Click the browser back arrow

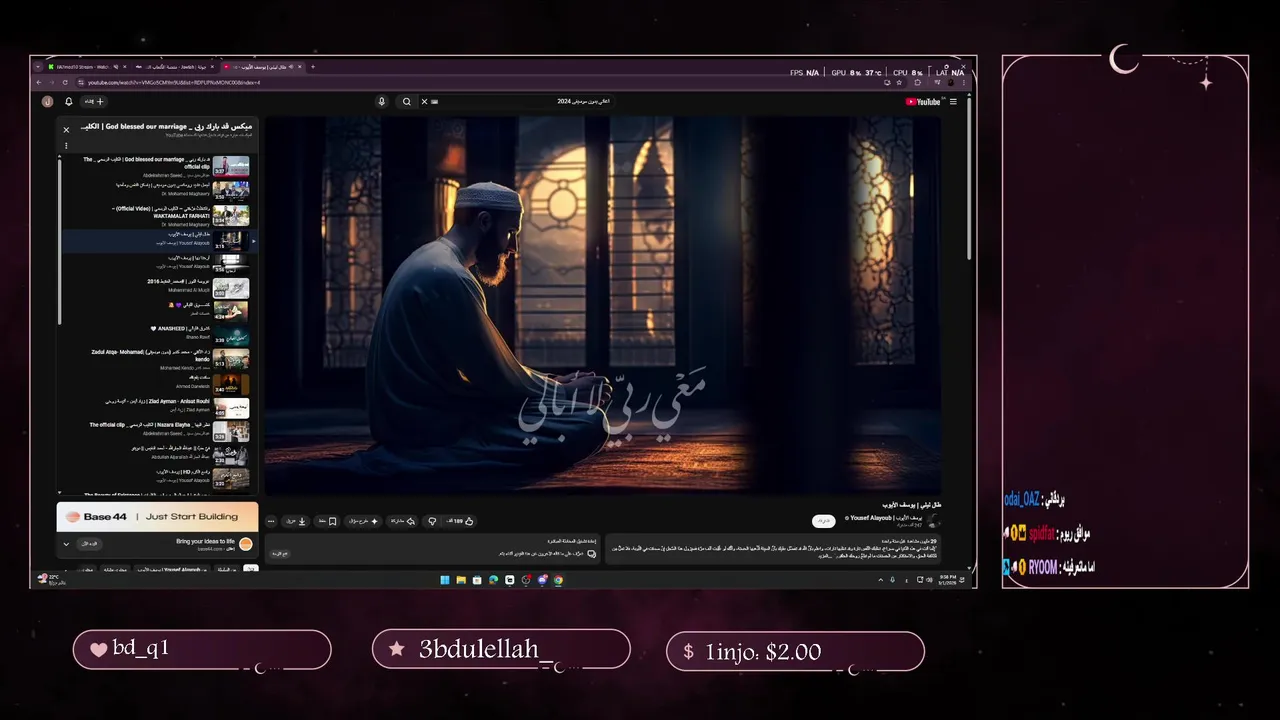[x=39, y=82]
